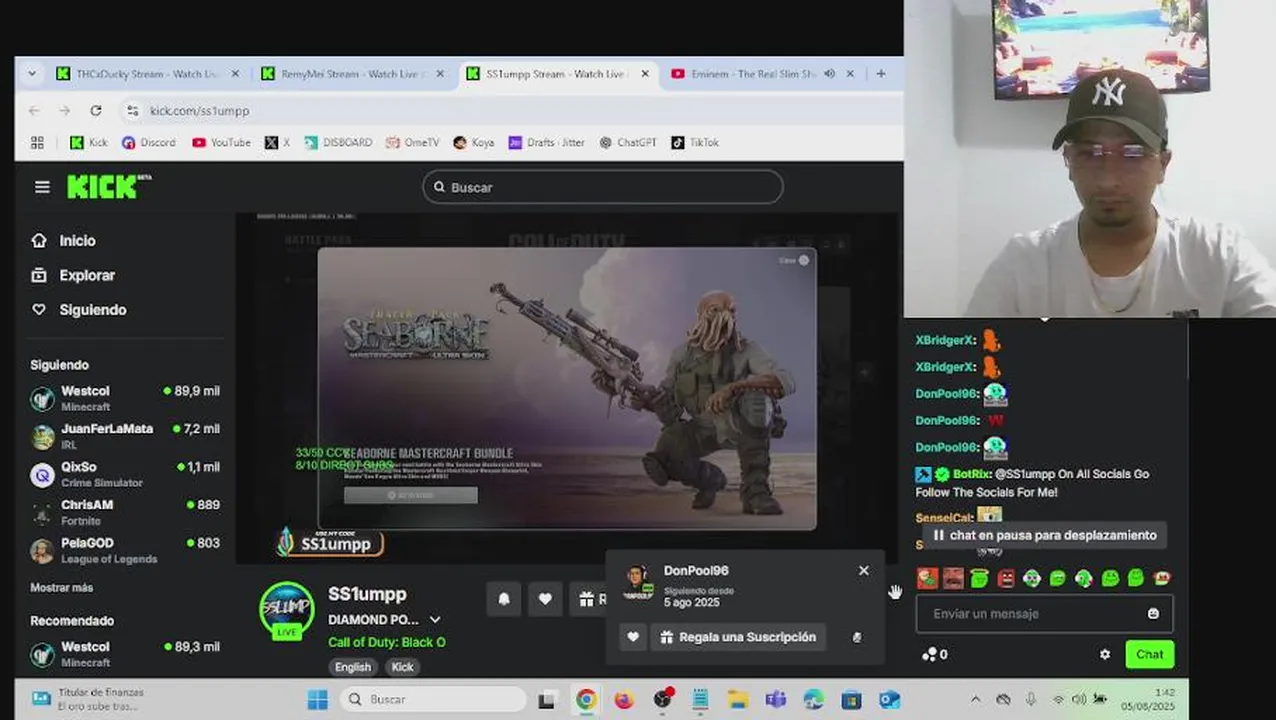Viewport: 1276px width, 720px height.
Task: Mute the Eminem tab audio icon
Action: click(x=829, y=74)
